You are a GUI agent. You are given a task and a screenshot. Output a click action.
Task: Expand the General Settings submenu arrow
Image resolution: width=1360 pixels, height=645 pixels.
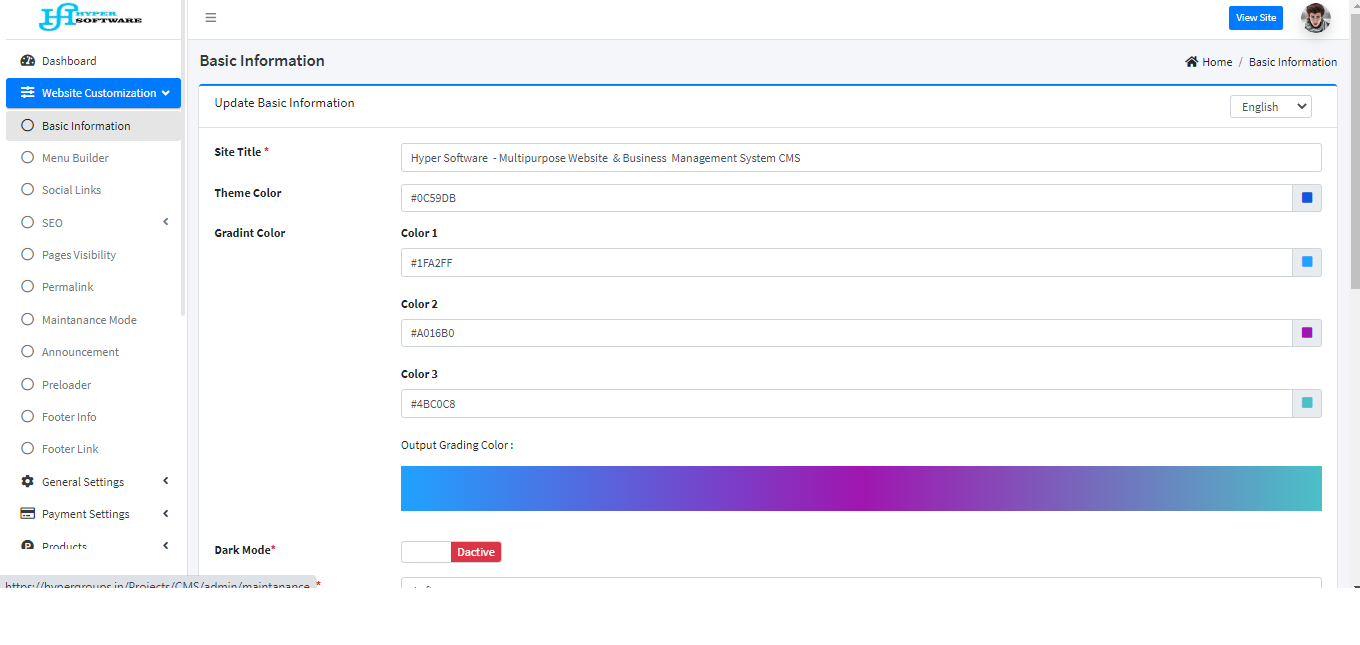166,481
